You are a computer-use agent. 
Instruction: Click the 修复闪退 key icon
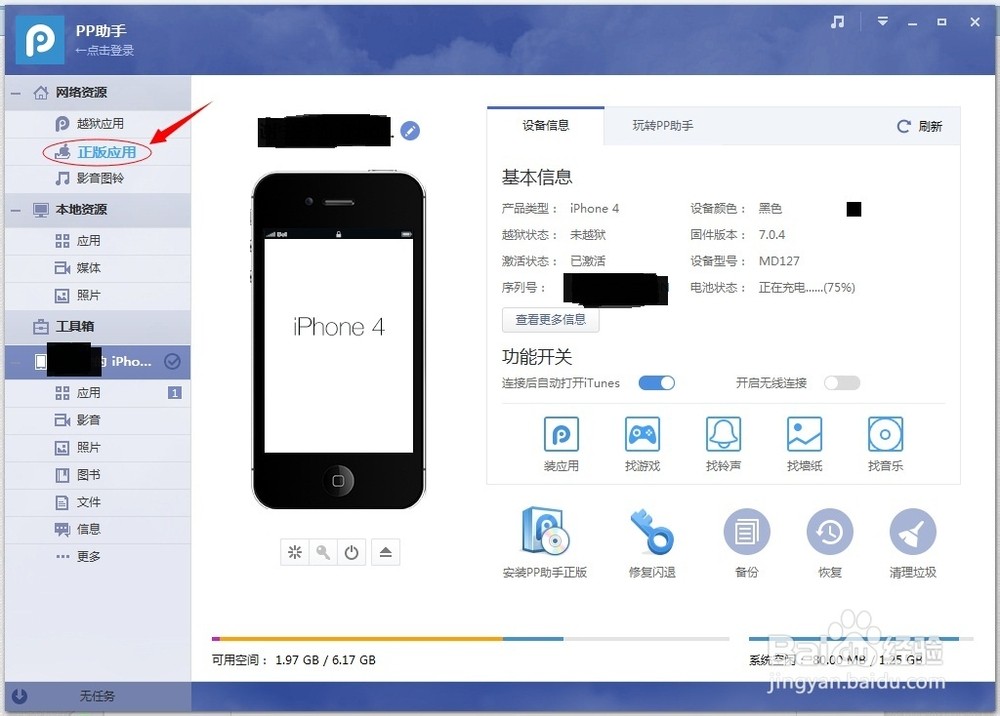(652, 531)
